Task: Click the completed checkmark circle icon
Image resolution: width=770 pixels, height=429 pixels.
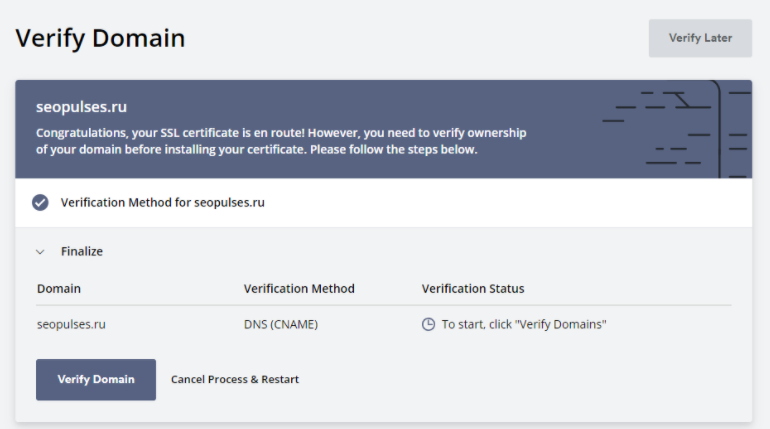Action: [40, 202]
